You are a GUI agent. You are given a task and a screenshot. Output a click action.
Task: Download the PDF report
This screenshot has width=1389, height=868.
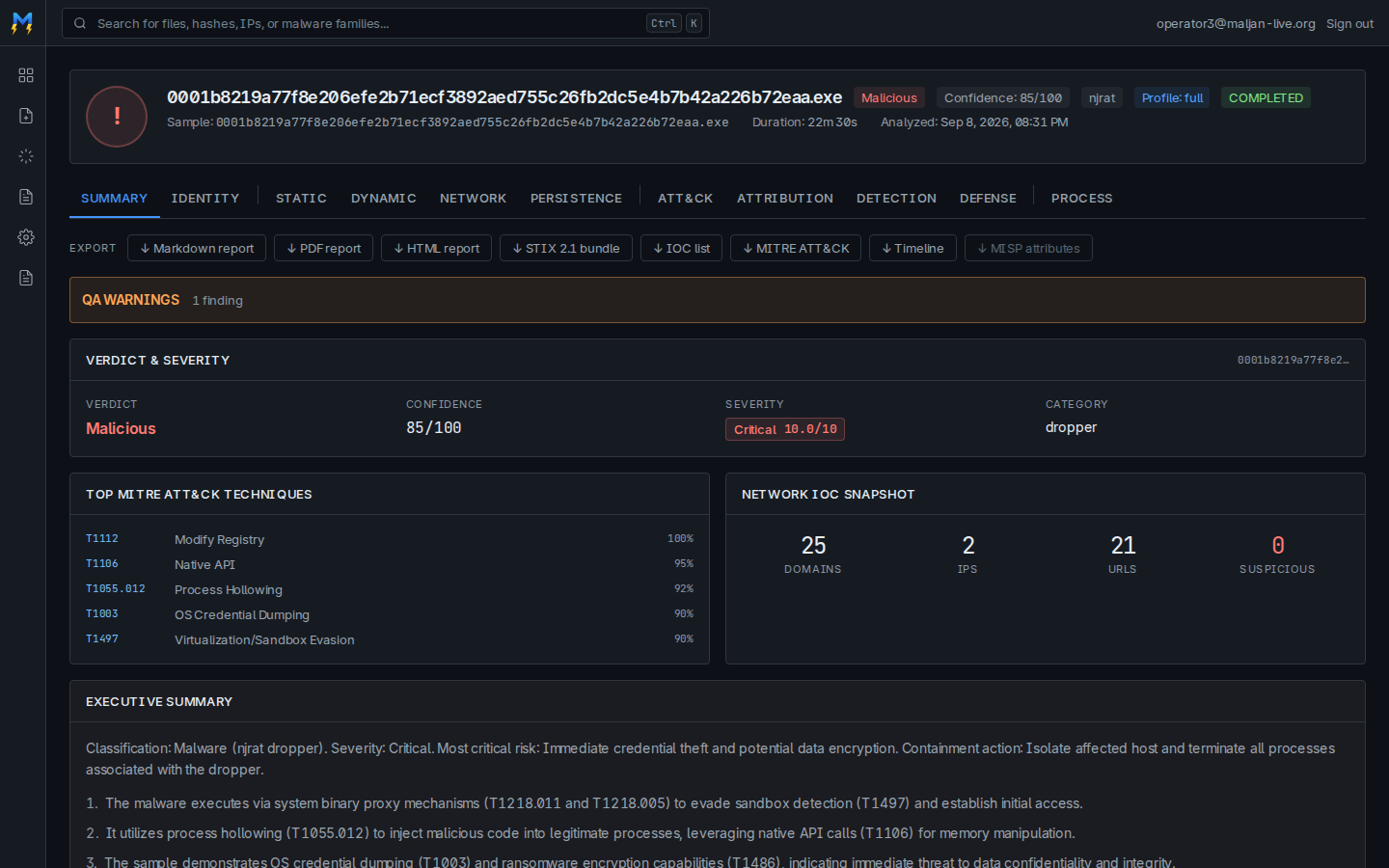pos(323,248)
